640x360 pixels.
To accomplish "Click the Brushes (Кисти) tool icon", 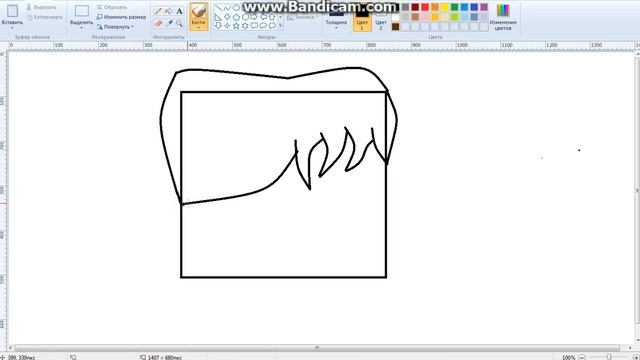I will pyautogui.click(x=199, y=11).
